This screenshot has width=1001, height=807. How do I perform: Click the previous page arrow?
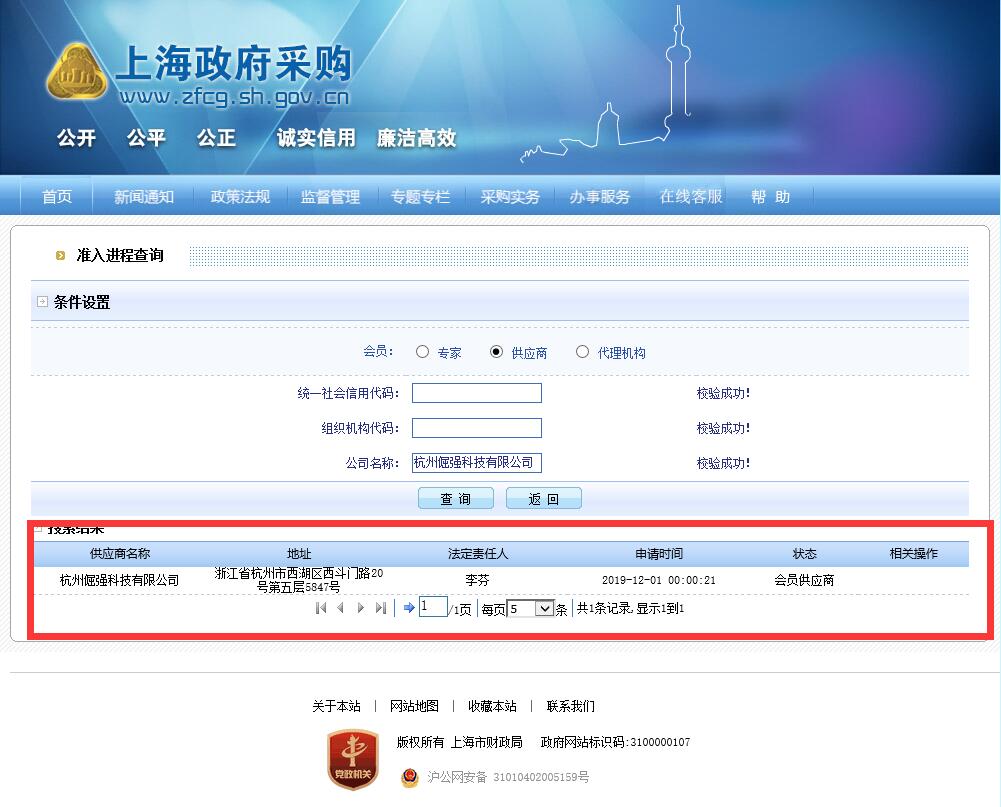tap(340, 608)
